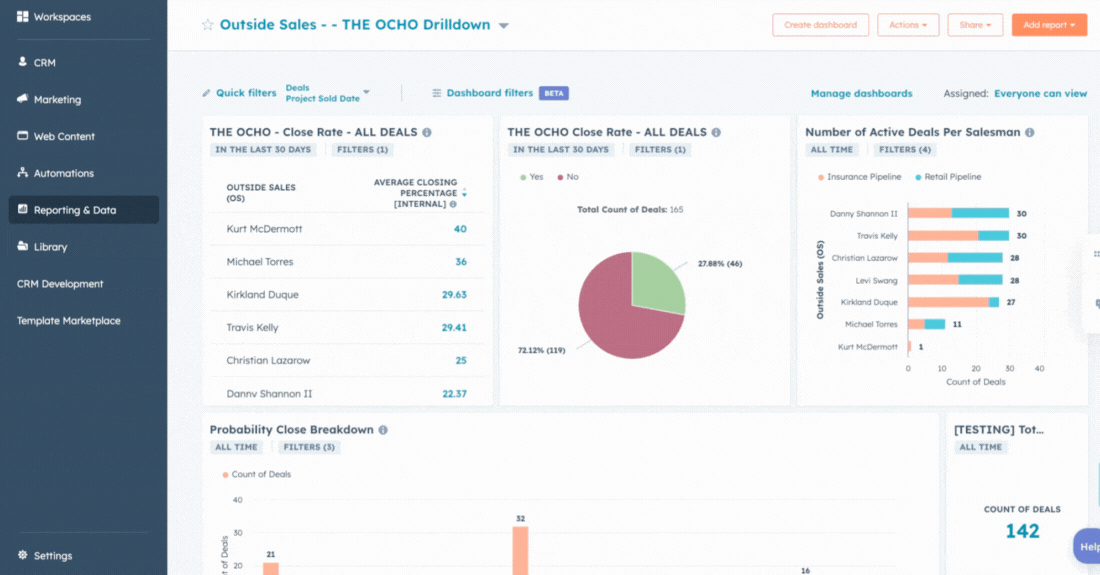This screenshot has height=575, width=1100.
Task: Click FILTERS (4) tag on Active Deals report
Action: [905, 149]
